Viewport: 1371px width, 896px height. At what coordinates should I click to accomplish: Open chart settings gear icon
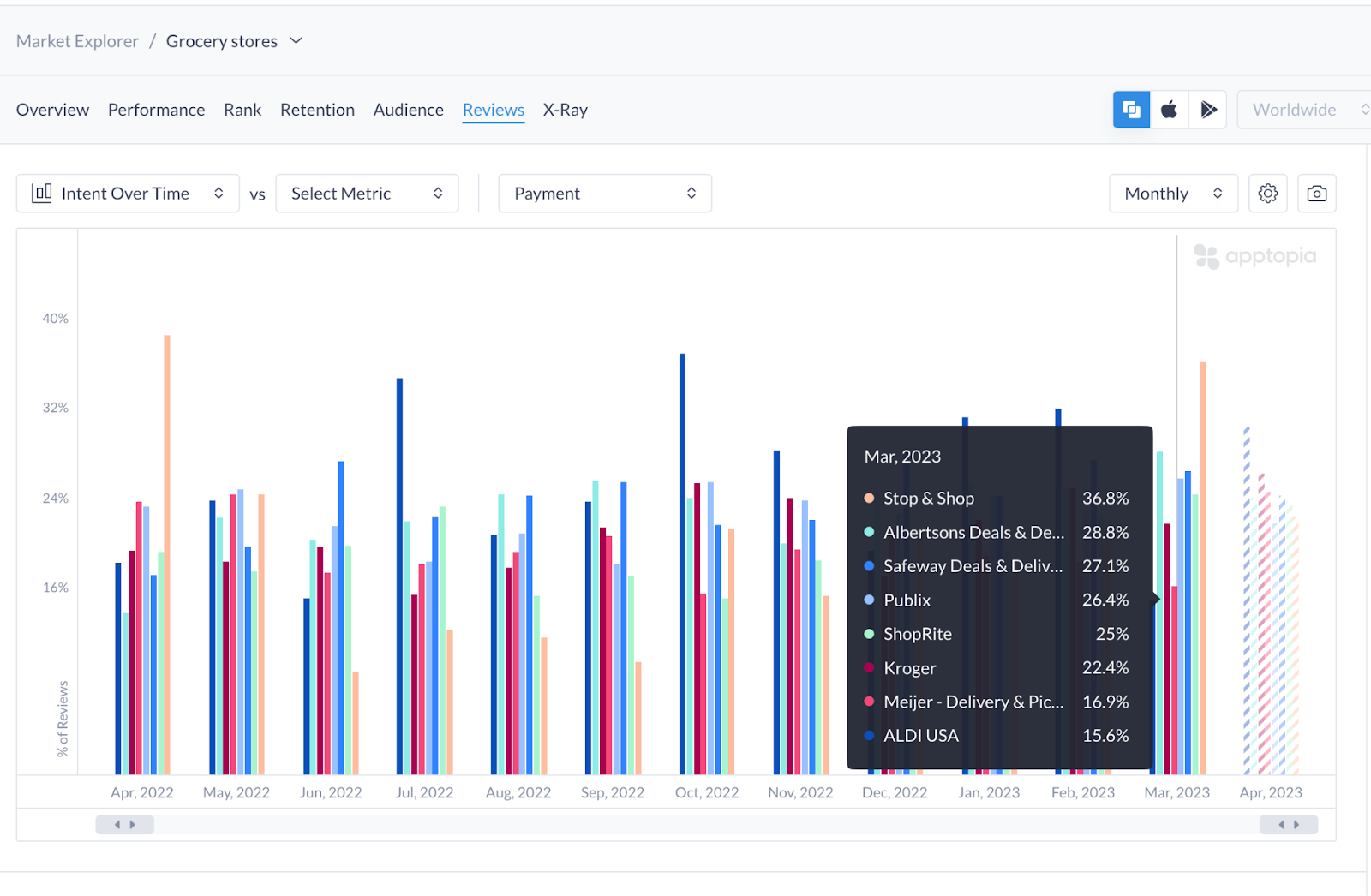pos(1268,194)
